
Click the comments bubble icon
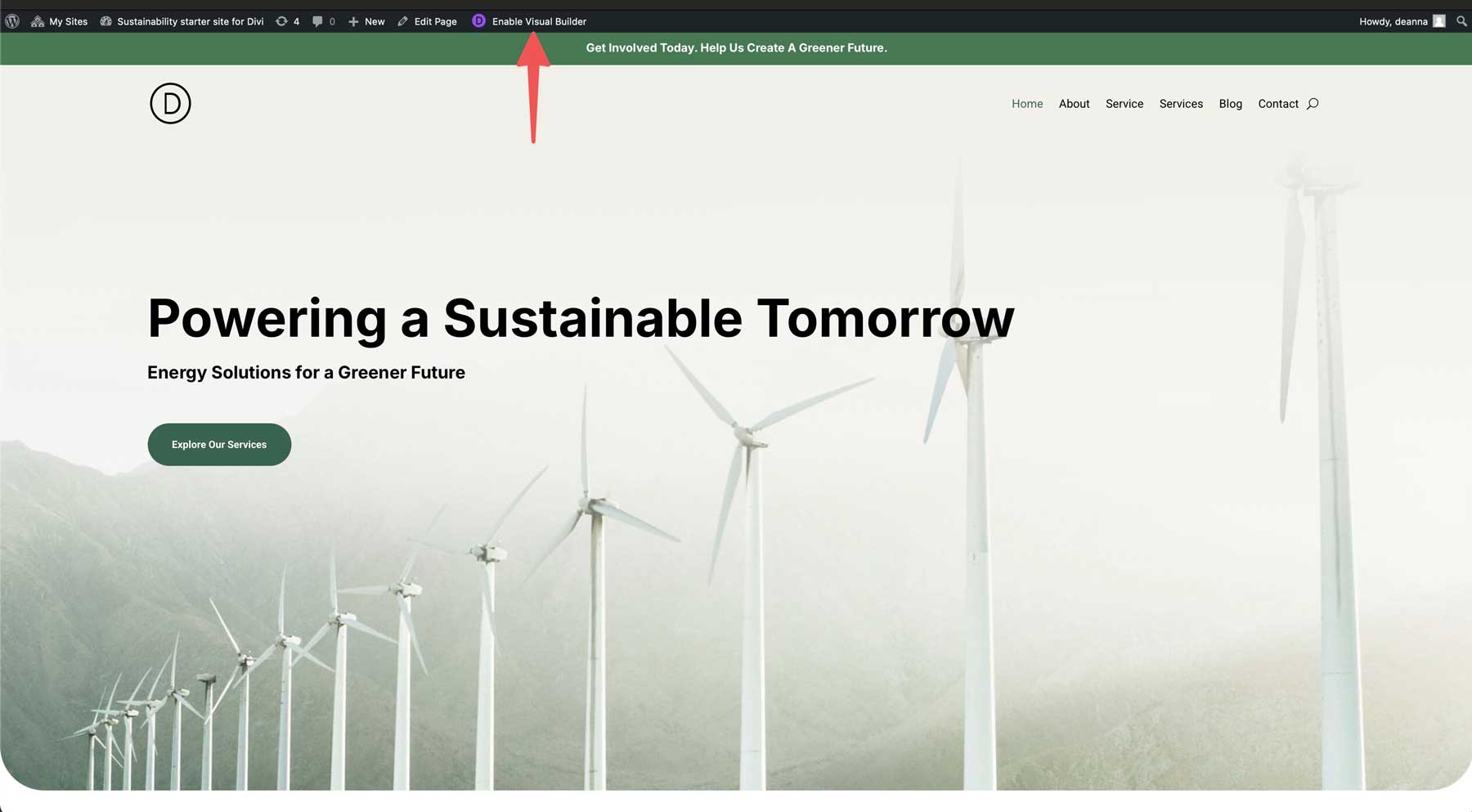pos(317,21)
